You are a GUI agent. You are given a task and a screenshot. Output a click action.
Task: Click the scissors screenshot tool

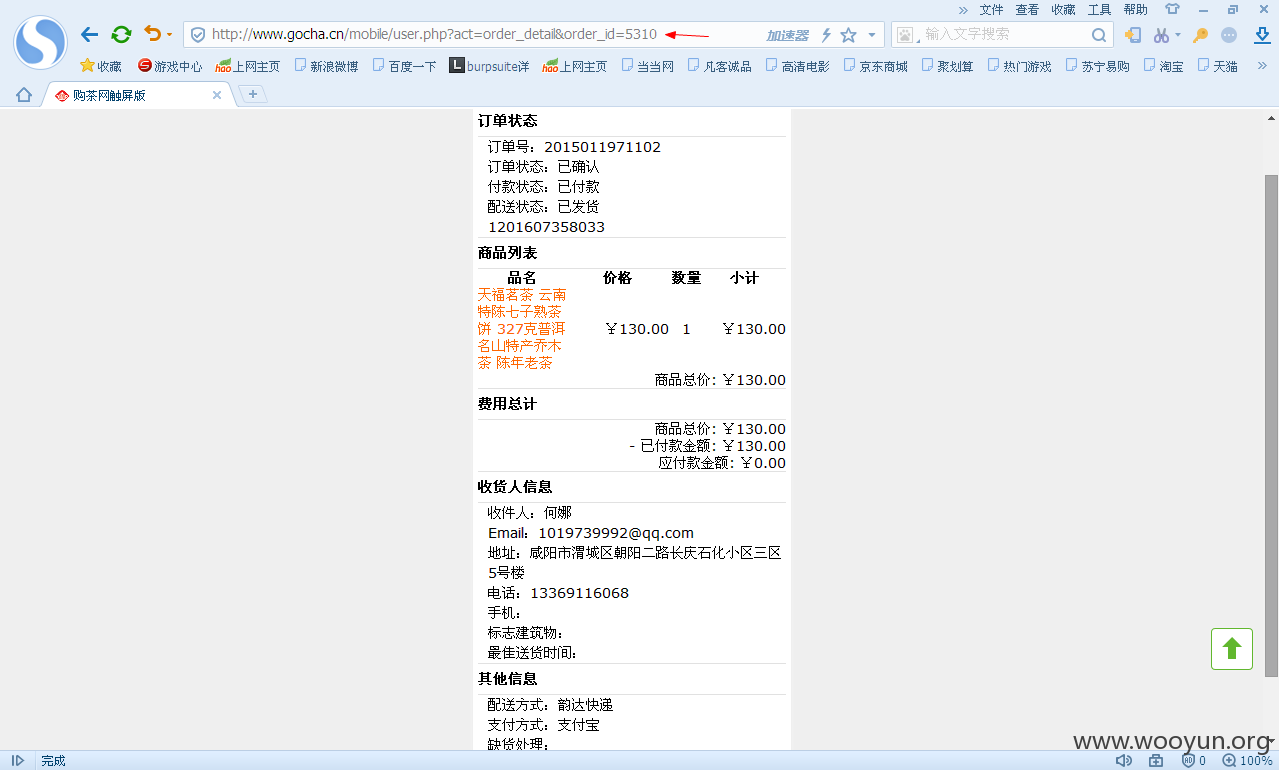(x=1161, y=35)
